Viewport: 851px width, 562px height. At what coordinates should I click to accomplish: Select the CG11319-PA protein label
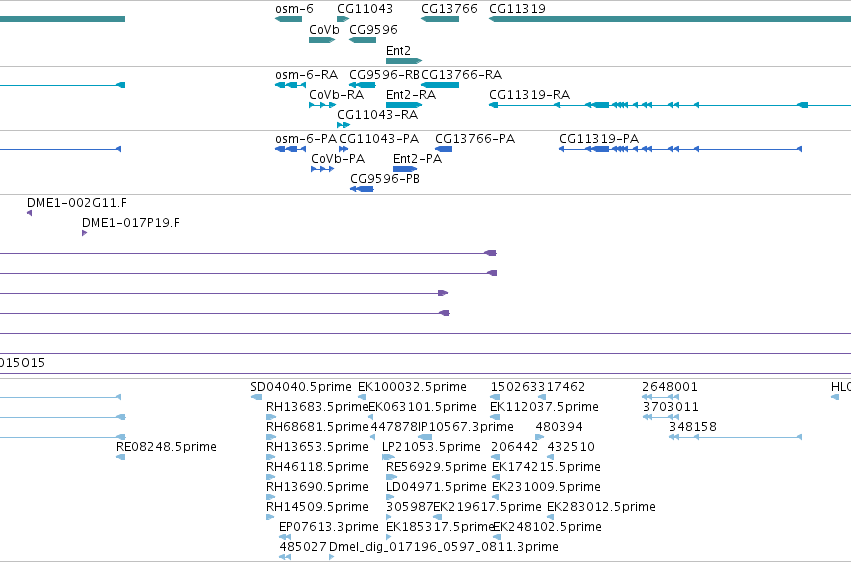[599, 139]
